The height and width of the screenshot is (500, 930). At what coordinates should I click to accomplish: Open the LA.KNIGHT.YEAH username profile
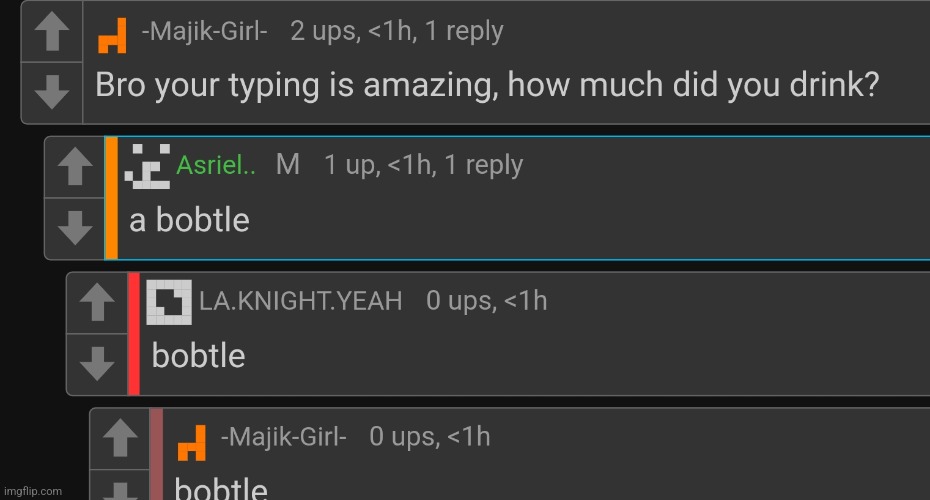coord(300,301)
